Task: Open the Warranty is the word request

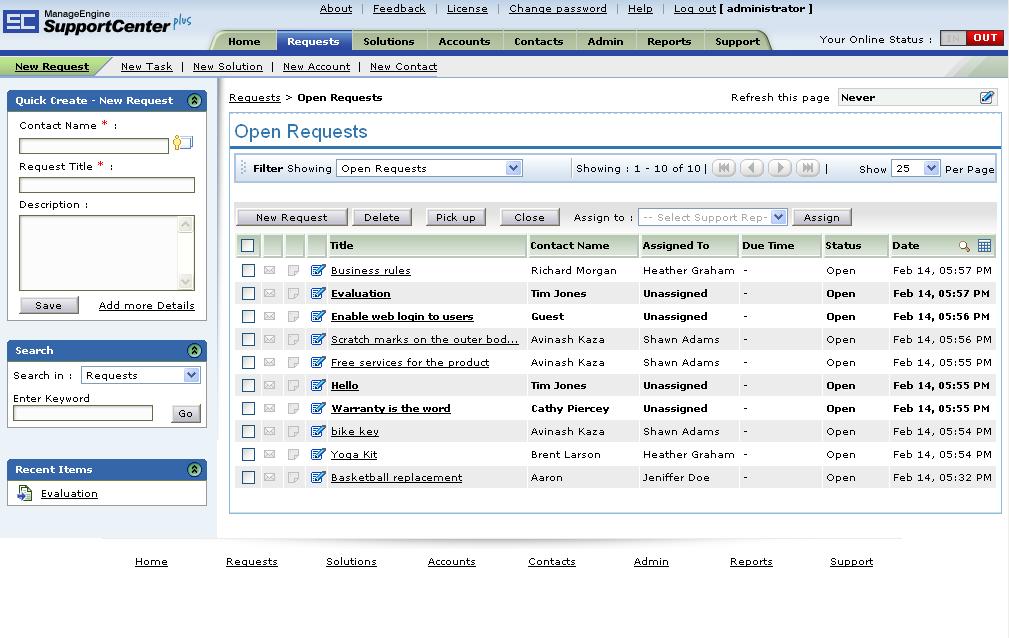Action: click(x=391, y=409)
